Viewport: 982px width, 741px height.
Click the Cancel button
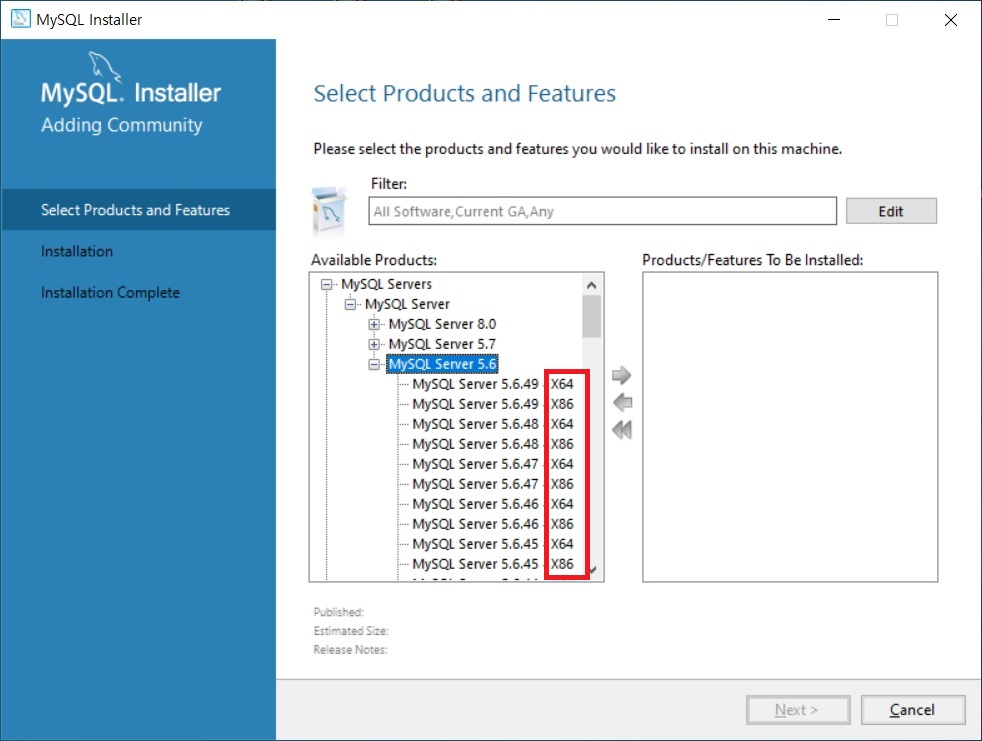pyautogui.click(x=912, y=710)
